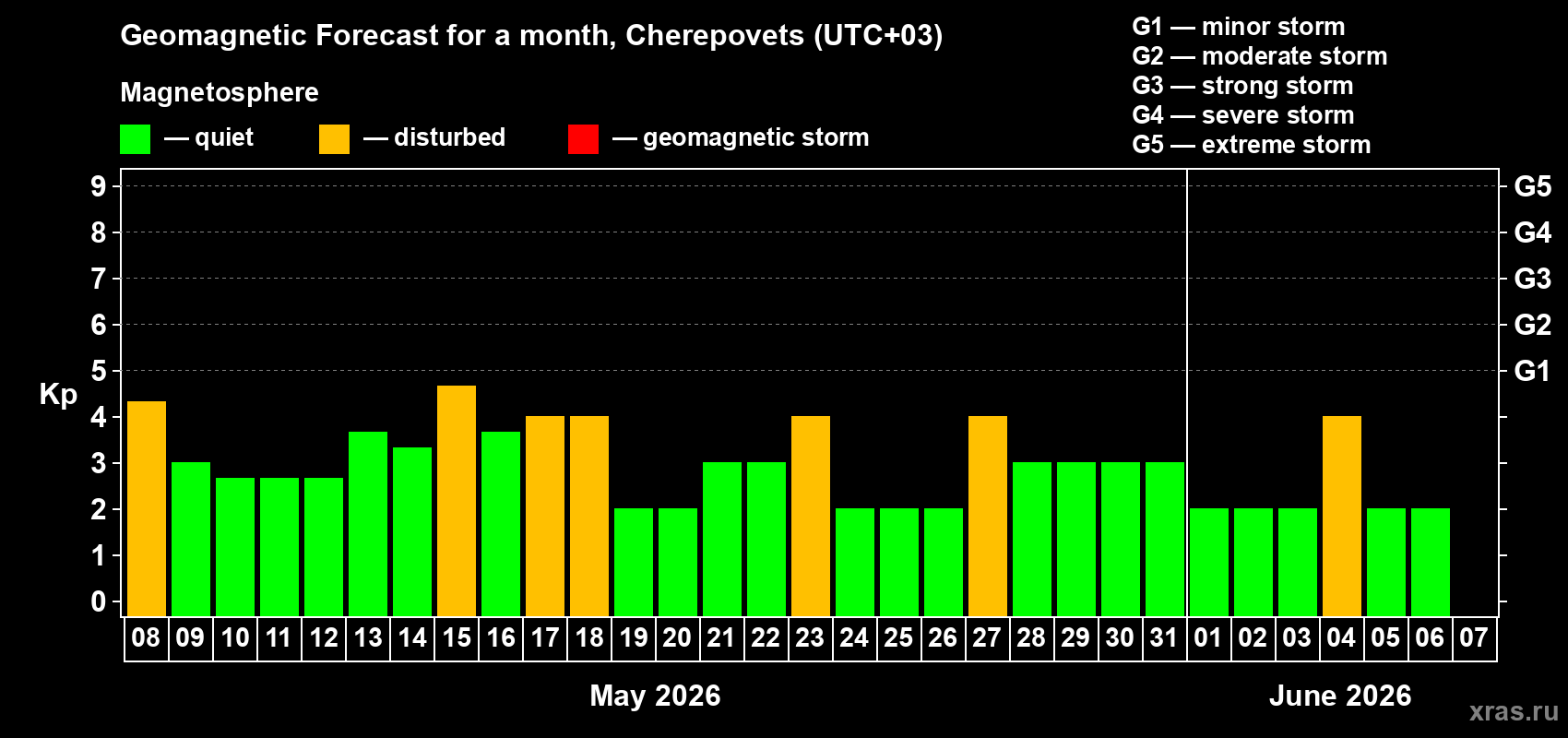Click the green quiet legend swatch
This screenshot has height=738, width=1568.
pos(135,139)
